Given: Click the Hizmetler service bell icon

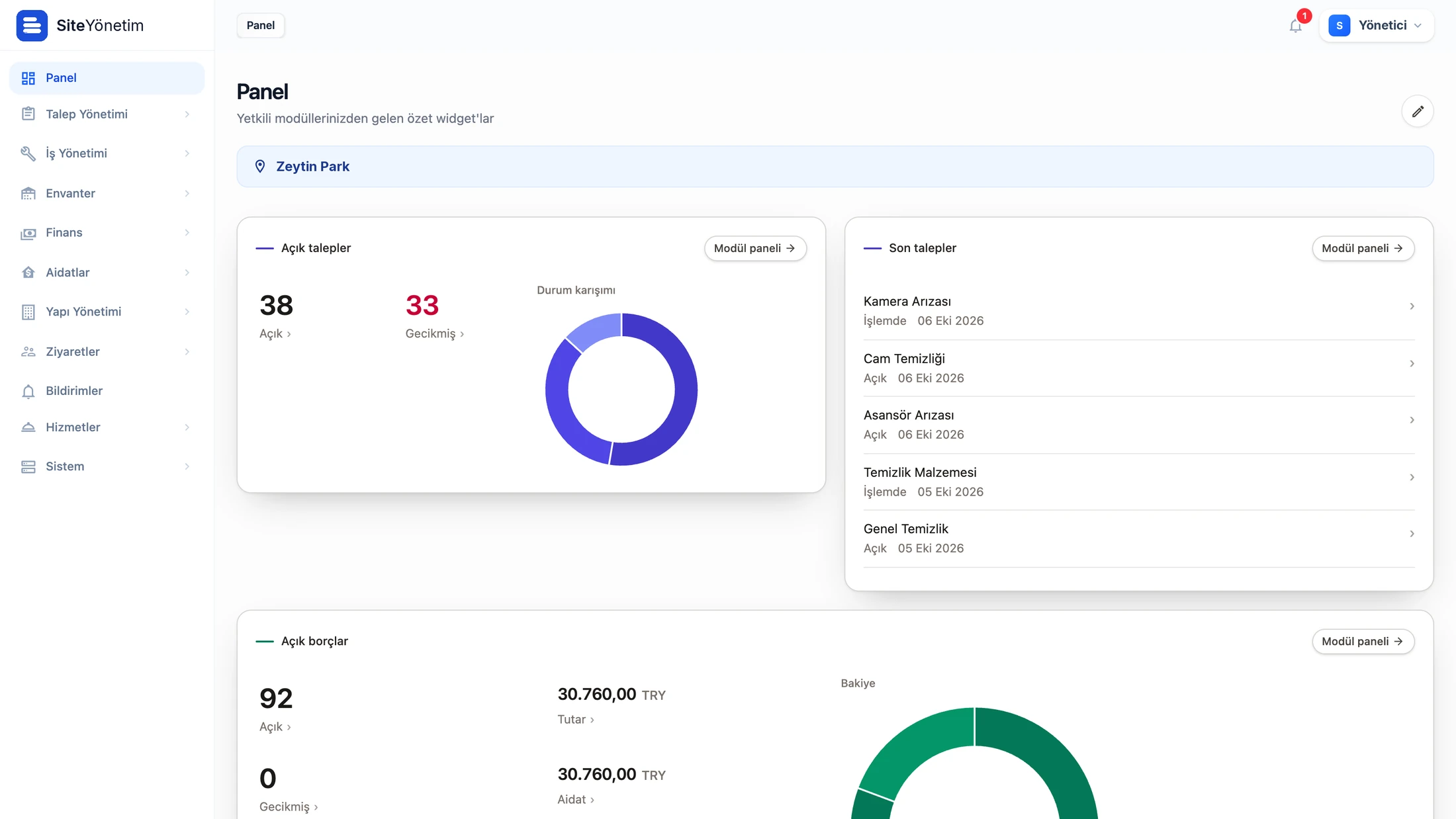Looking at the screenshot, I should pos(28,427).
